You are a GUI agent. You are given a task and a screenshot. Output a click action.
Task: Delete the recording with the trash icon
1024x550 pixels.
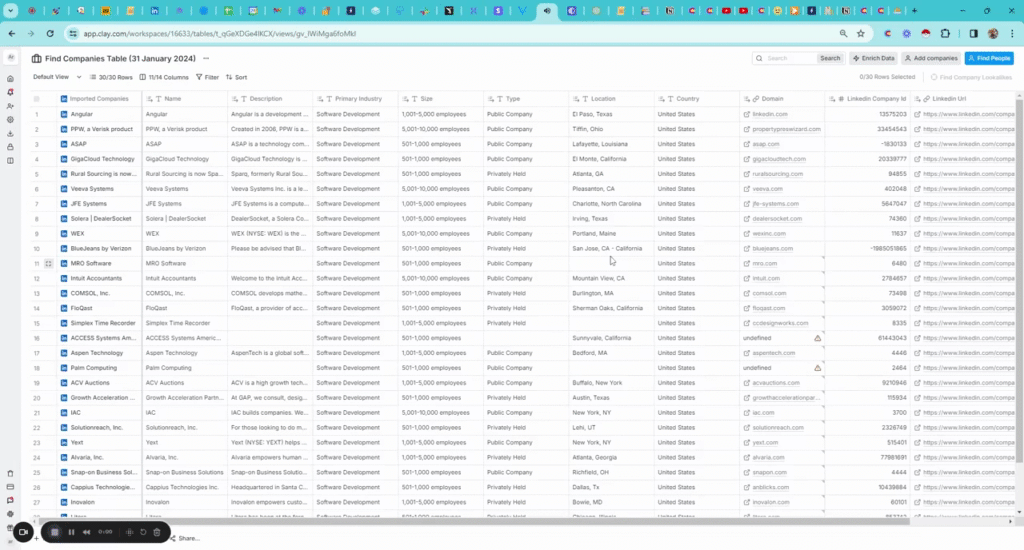point(157,532)
